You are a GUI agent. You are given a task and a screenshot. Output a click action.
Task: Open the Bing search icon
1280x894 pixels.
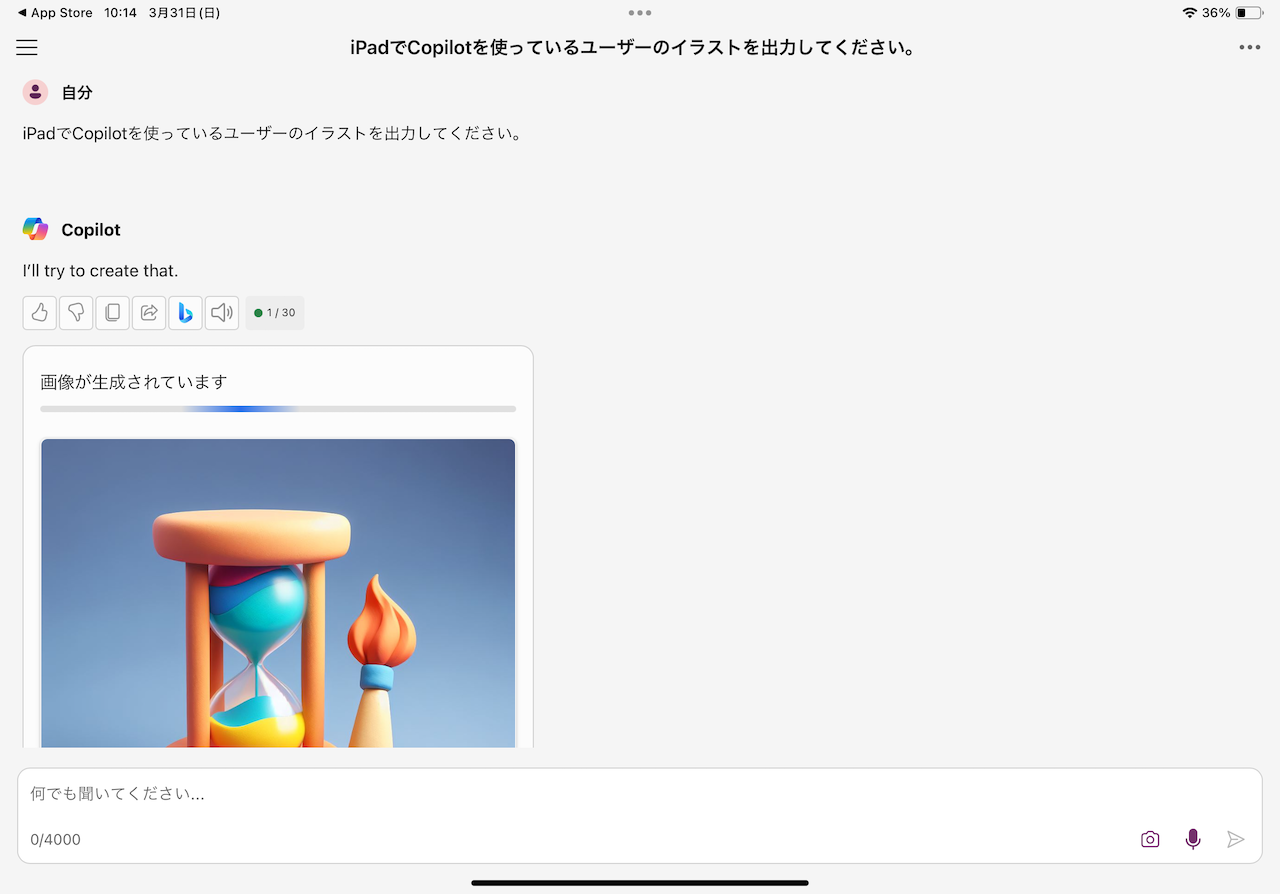[186, 313]
